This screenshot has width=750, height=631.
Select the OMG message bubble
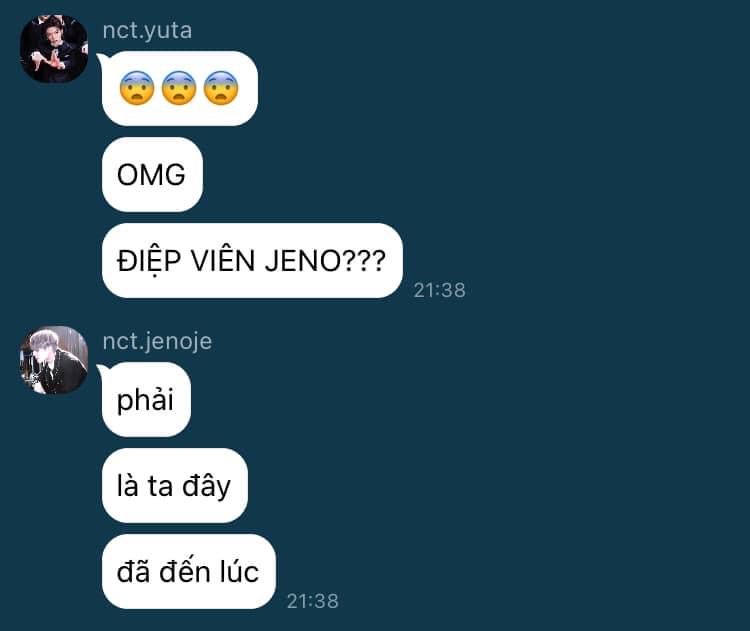(x=152, y=175)
